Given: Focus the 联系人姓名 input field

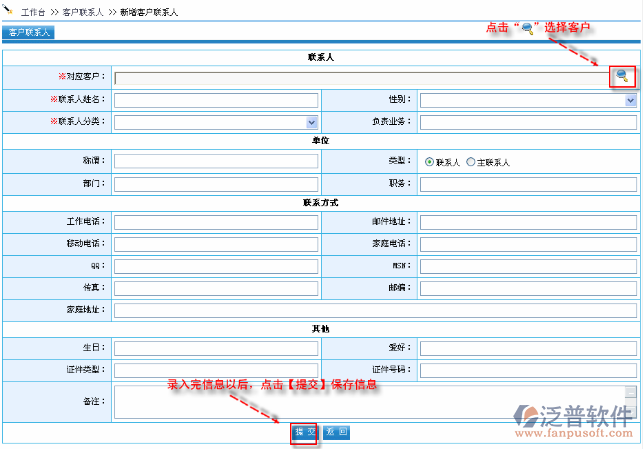Looking at the screenshot, I should pyautogui.click(x=216, y=100).
